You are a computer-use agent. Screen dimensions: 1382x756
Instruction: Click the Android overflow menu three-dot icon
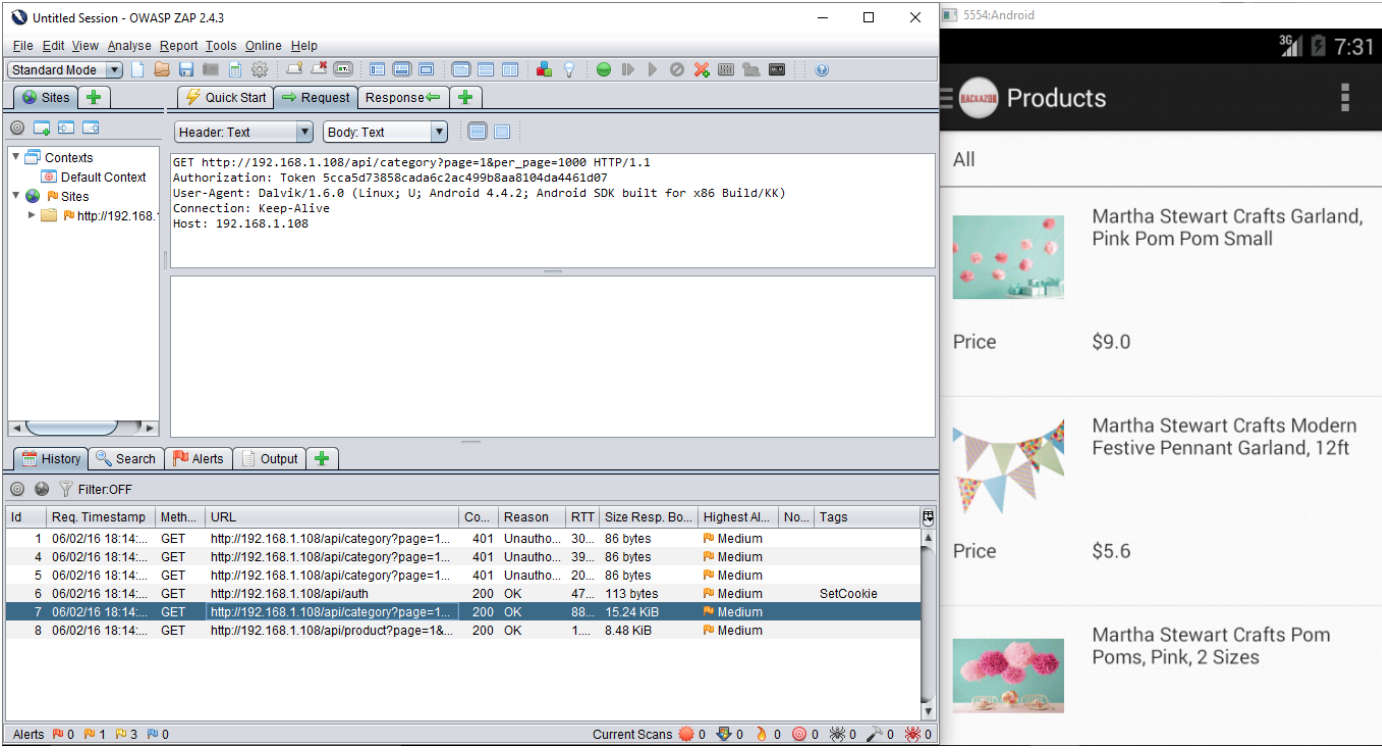(x=1345, y=97)
